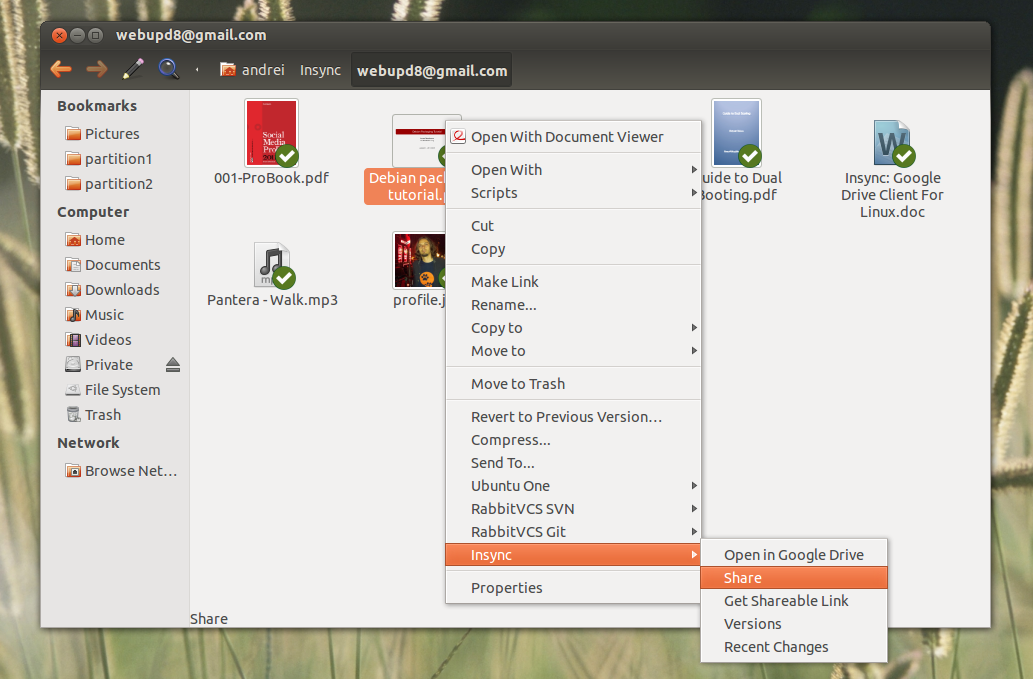Image resolution: width=1033 pixels, height=679 pixels.
Task: Go to the Home folder
Action: pos(96,240)
